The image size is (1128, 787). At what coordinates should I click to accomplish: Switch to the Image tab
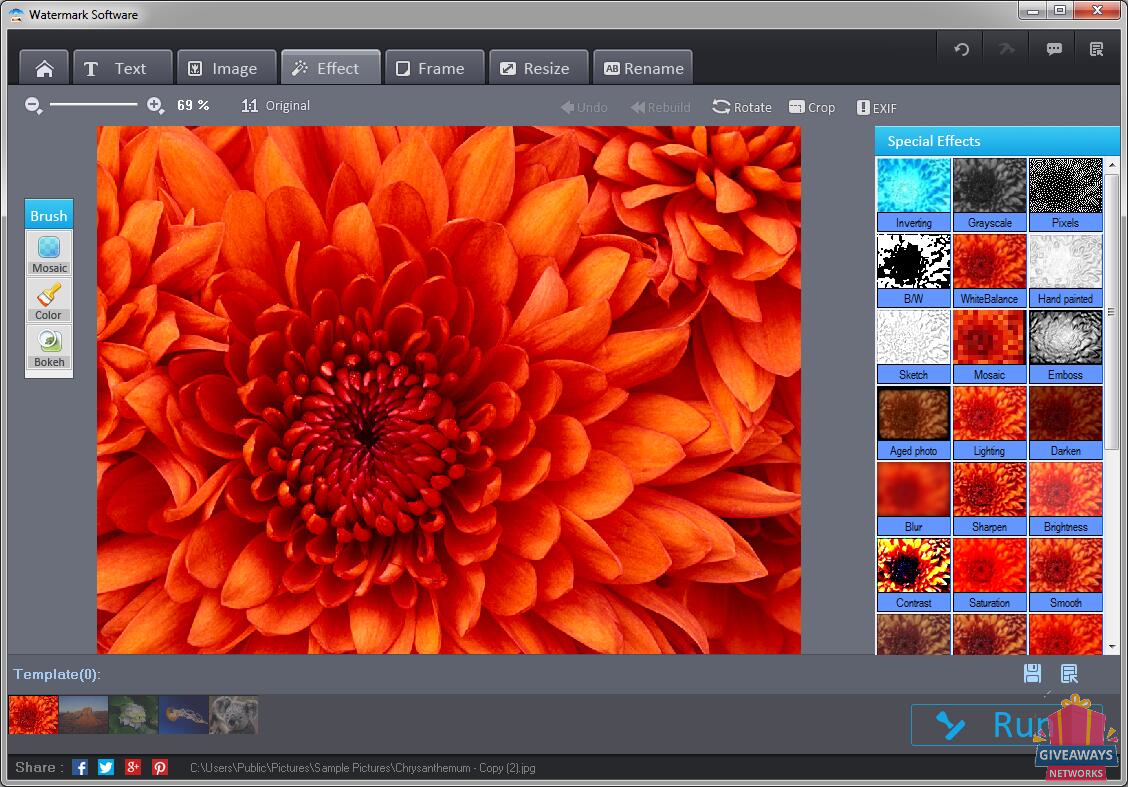point(227,68)
